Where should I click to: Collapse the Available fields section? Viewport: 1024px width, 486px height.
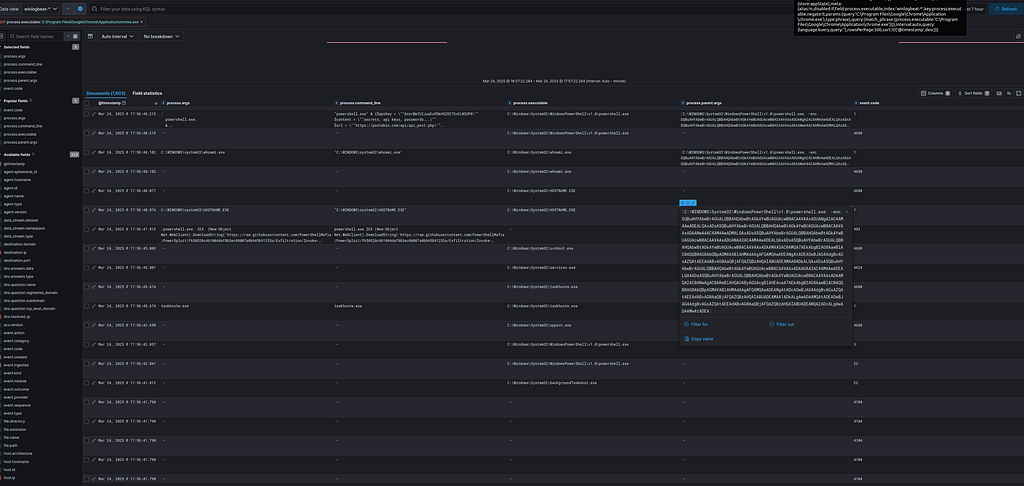(x=17, y=154)
